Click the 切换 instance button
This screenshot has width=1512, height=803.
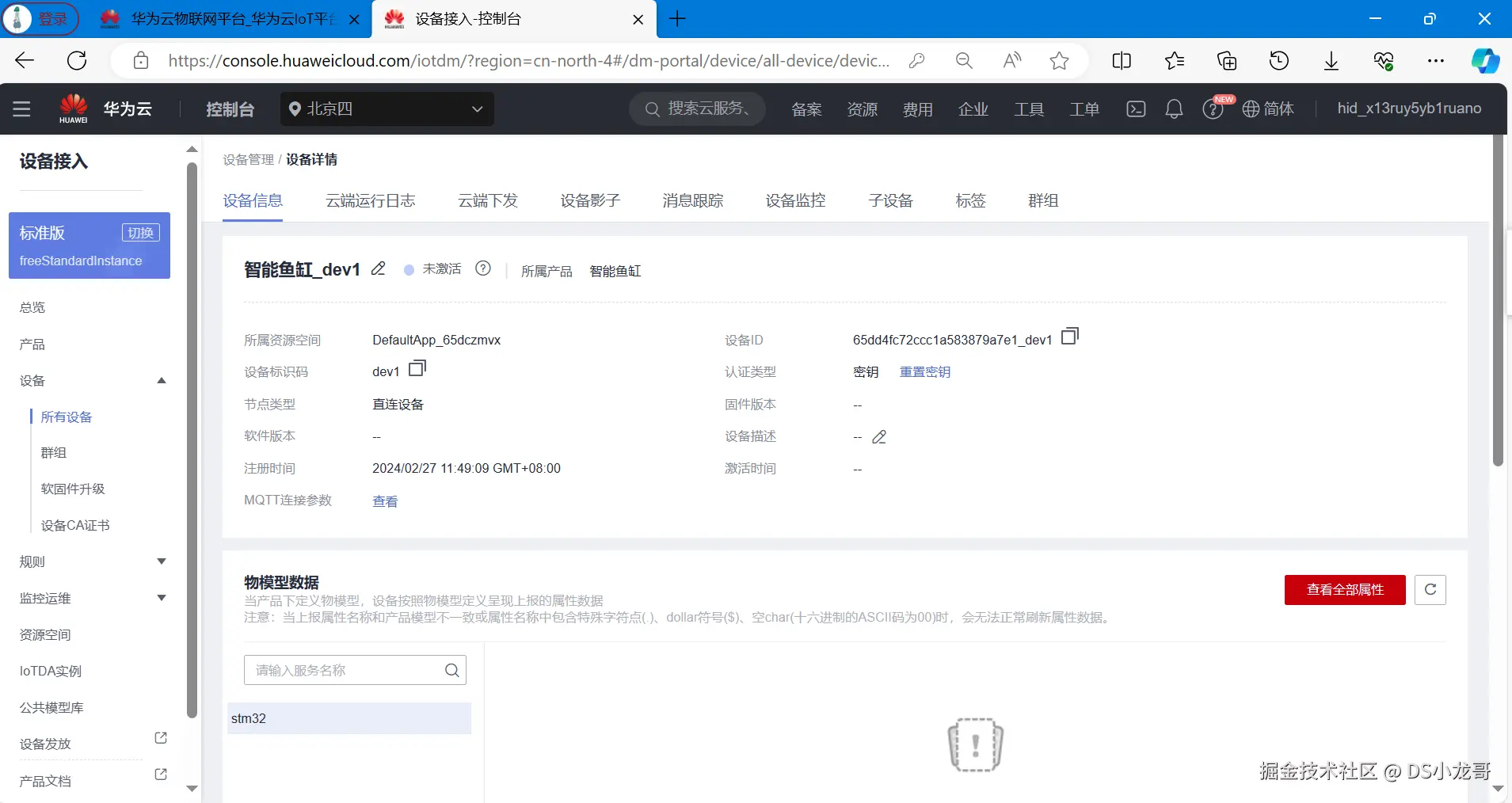point(141,233)
